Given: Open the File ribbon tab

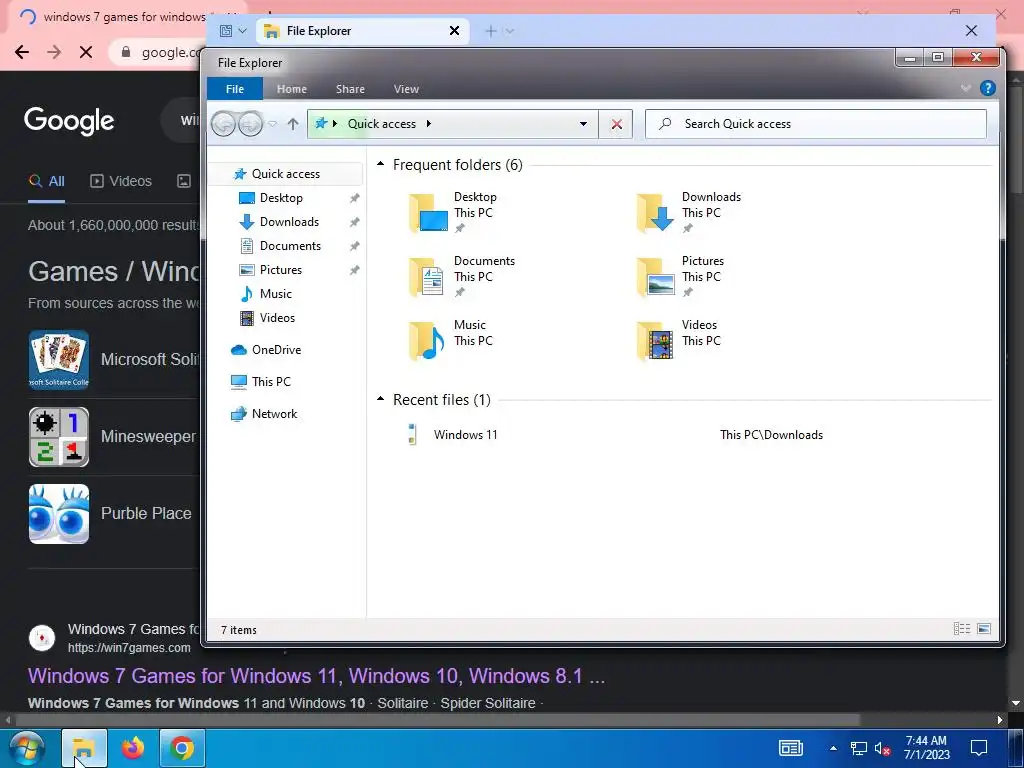Looking at the screenshot, I should (x=234, y=89).
